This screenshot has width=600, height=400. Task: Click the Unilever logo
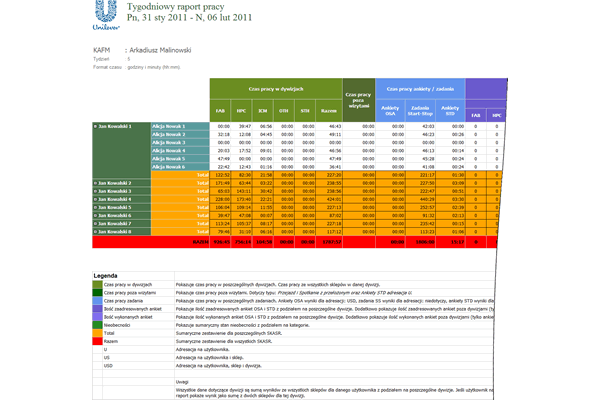106,15
